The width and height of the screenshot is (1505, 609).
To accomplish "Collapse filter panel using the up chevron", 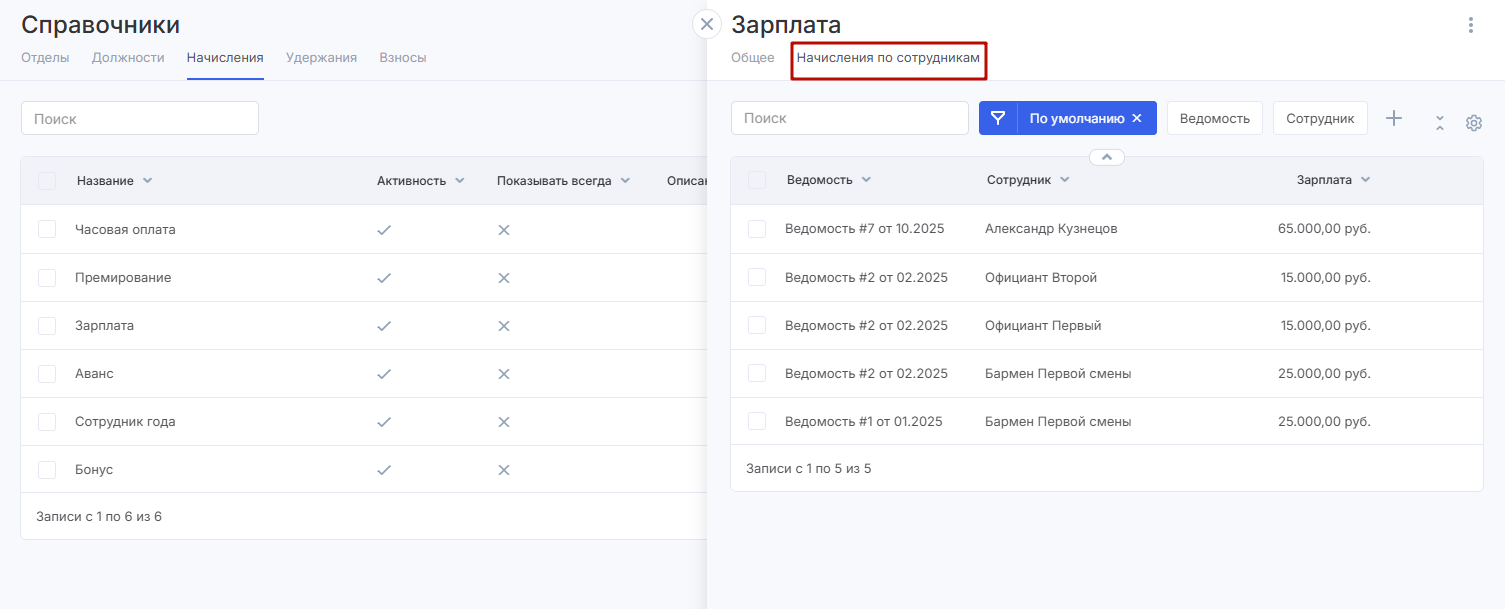I will coord(1107,157).
